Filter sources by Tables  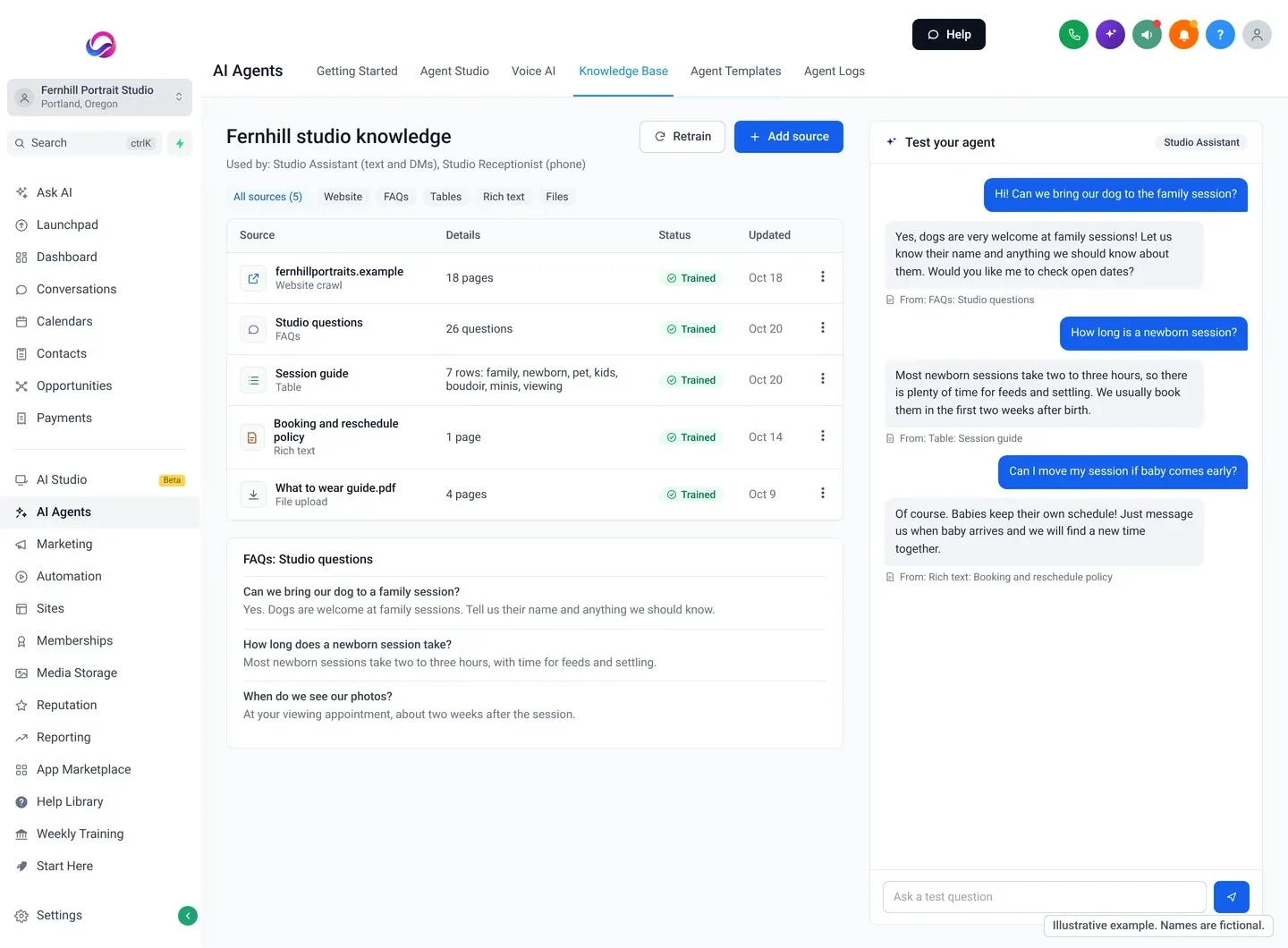pos(445,197)
